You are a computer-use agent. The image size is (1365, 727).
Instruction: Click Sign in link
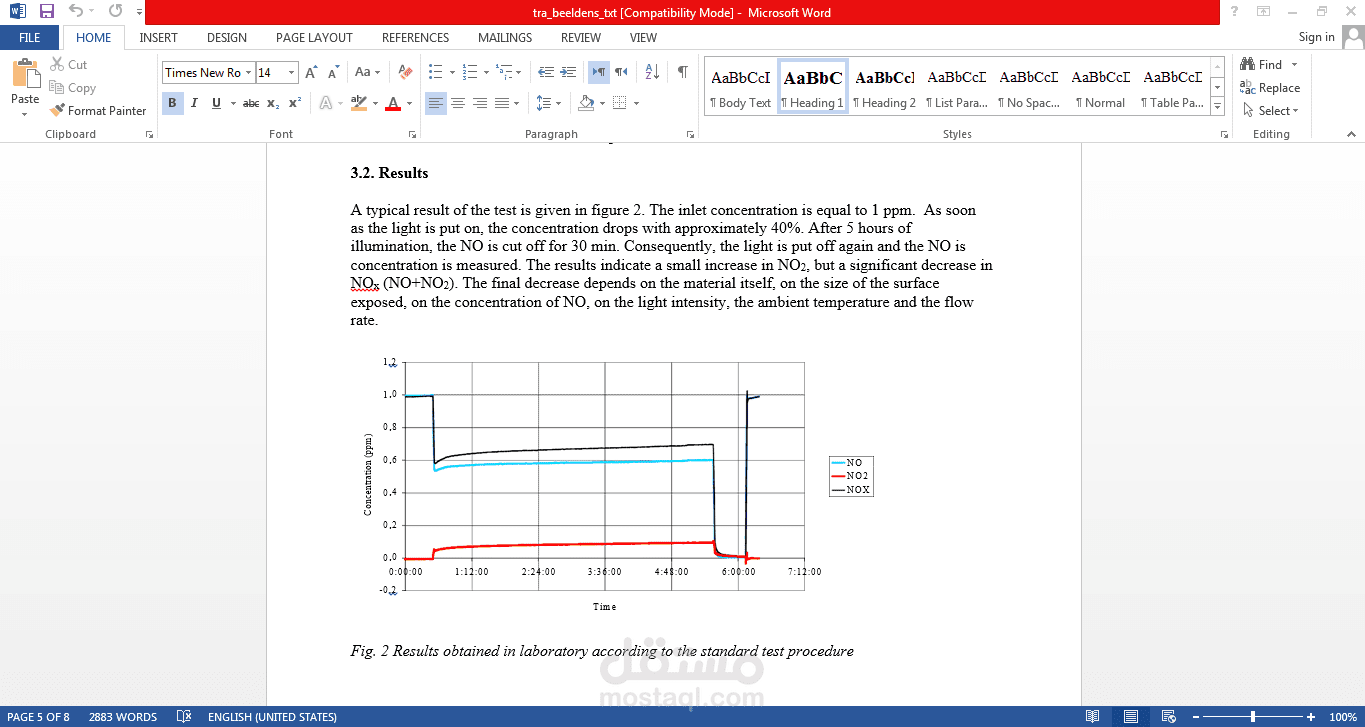1316,37
